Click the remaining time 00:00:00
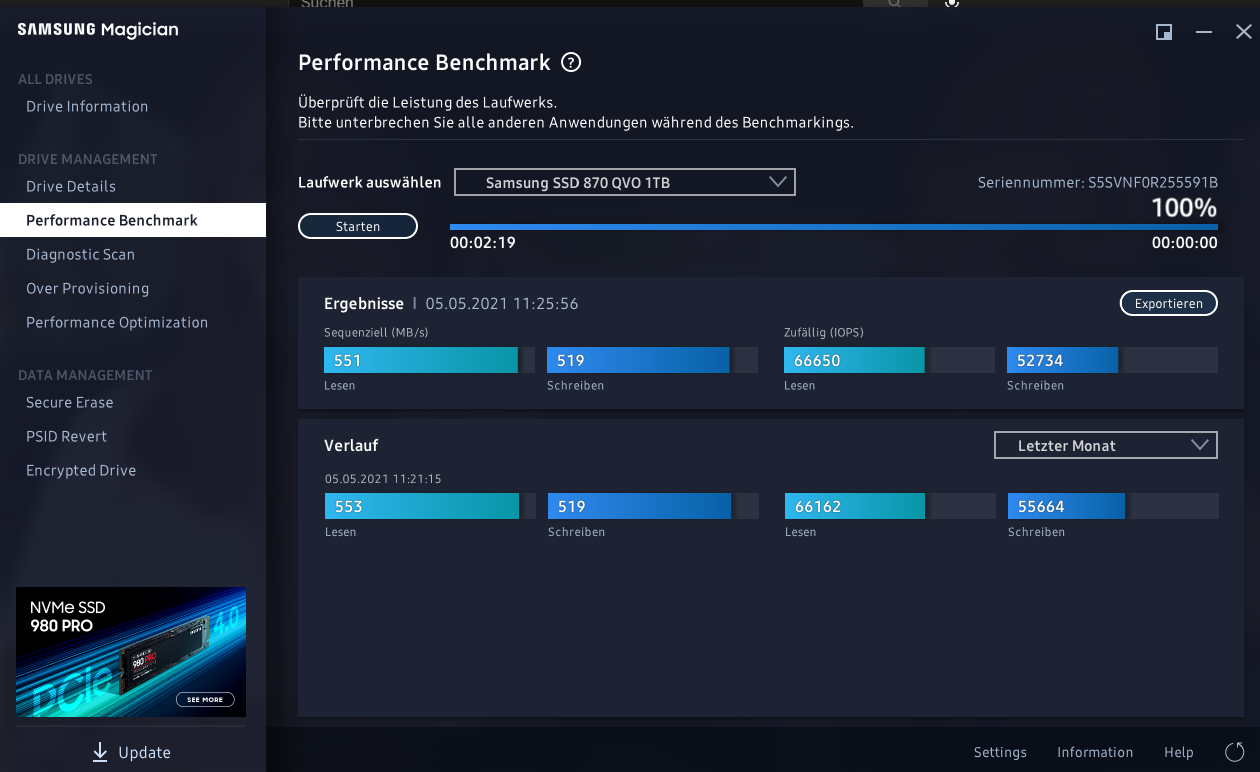Screen dimensions: 1260x772 1185,242
